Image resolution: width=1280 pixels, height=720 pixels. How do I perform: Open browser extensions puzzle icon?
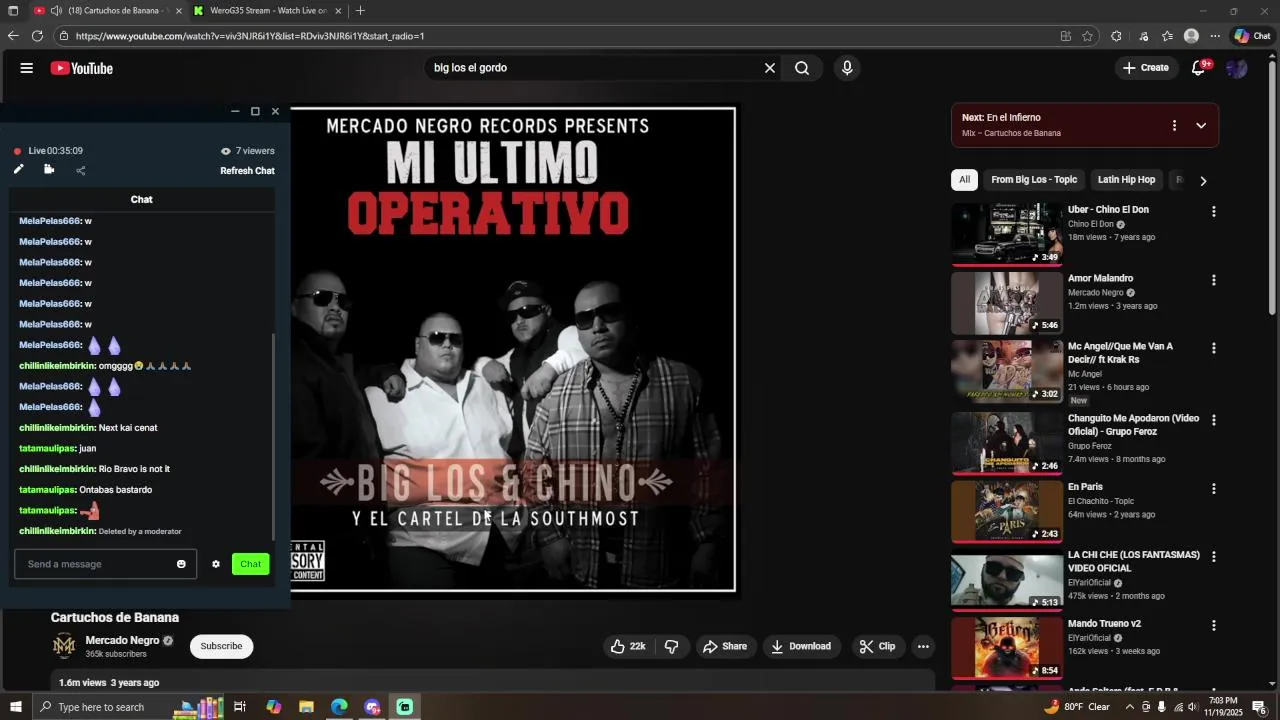pos(1116,36)
